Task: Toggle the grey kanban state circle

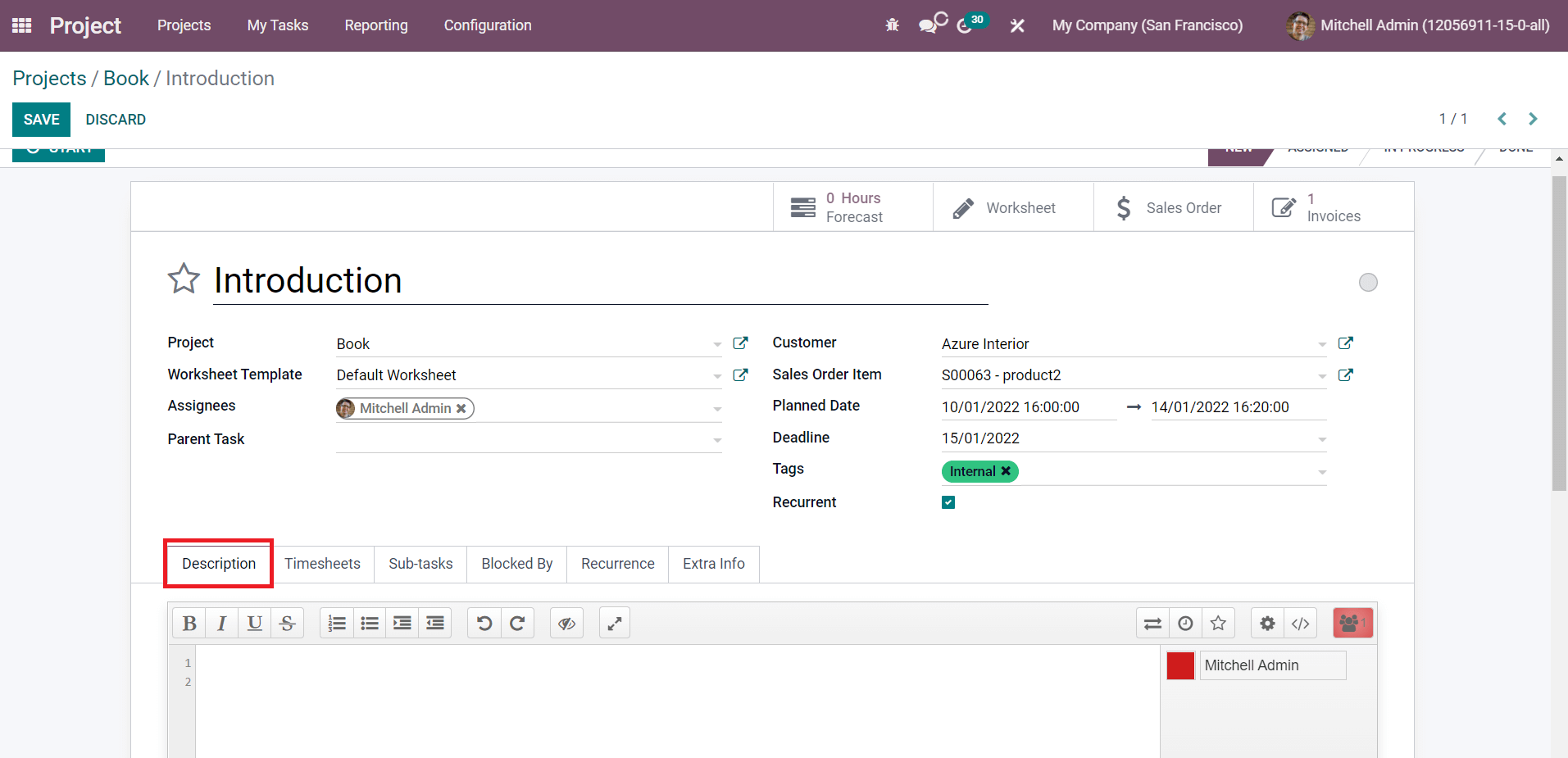Action: (x=1368, y=283)
